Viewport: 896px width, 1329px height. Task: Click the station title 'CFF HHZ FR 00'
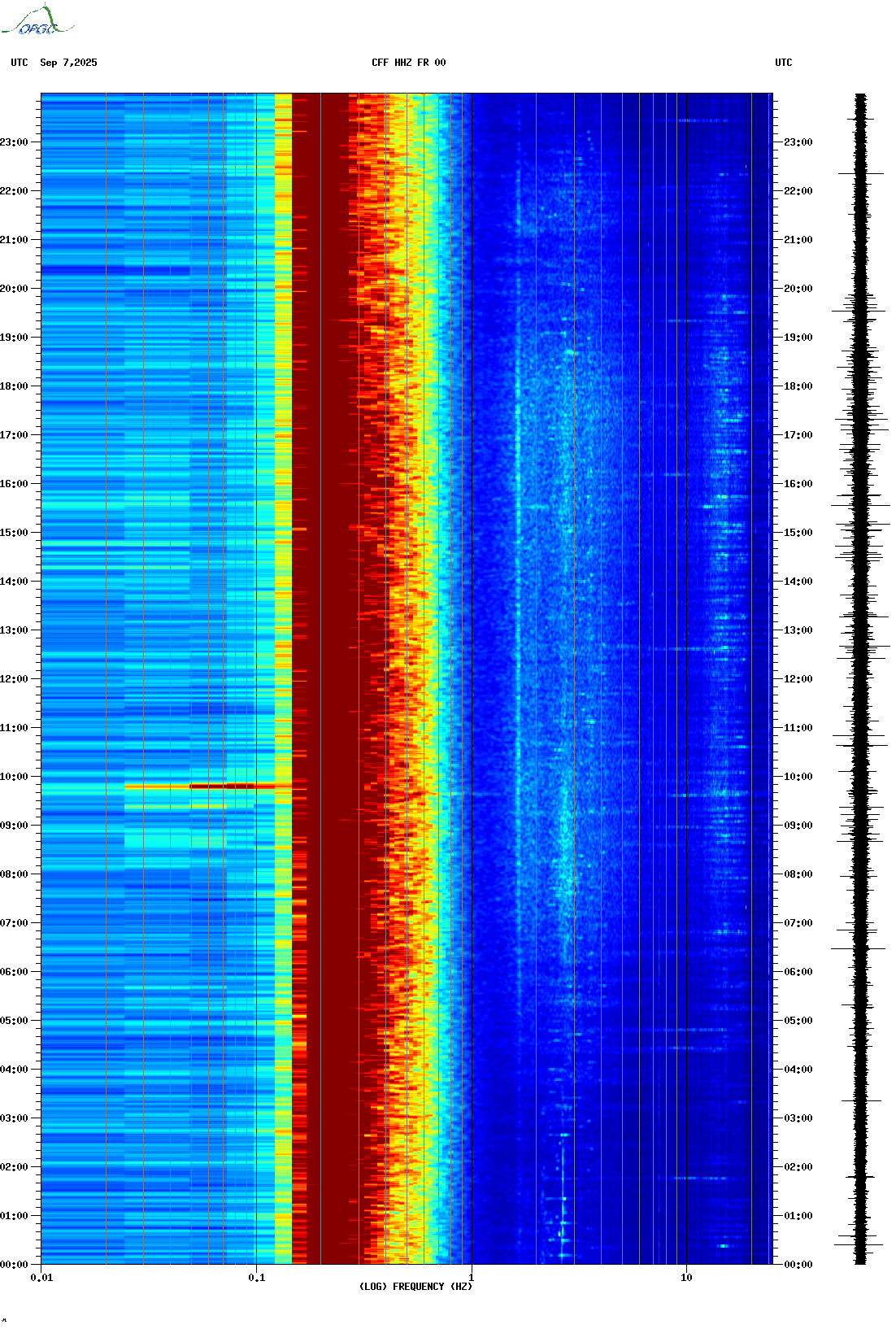pos(409,63)
